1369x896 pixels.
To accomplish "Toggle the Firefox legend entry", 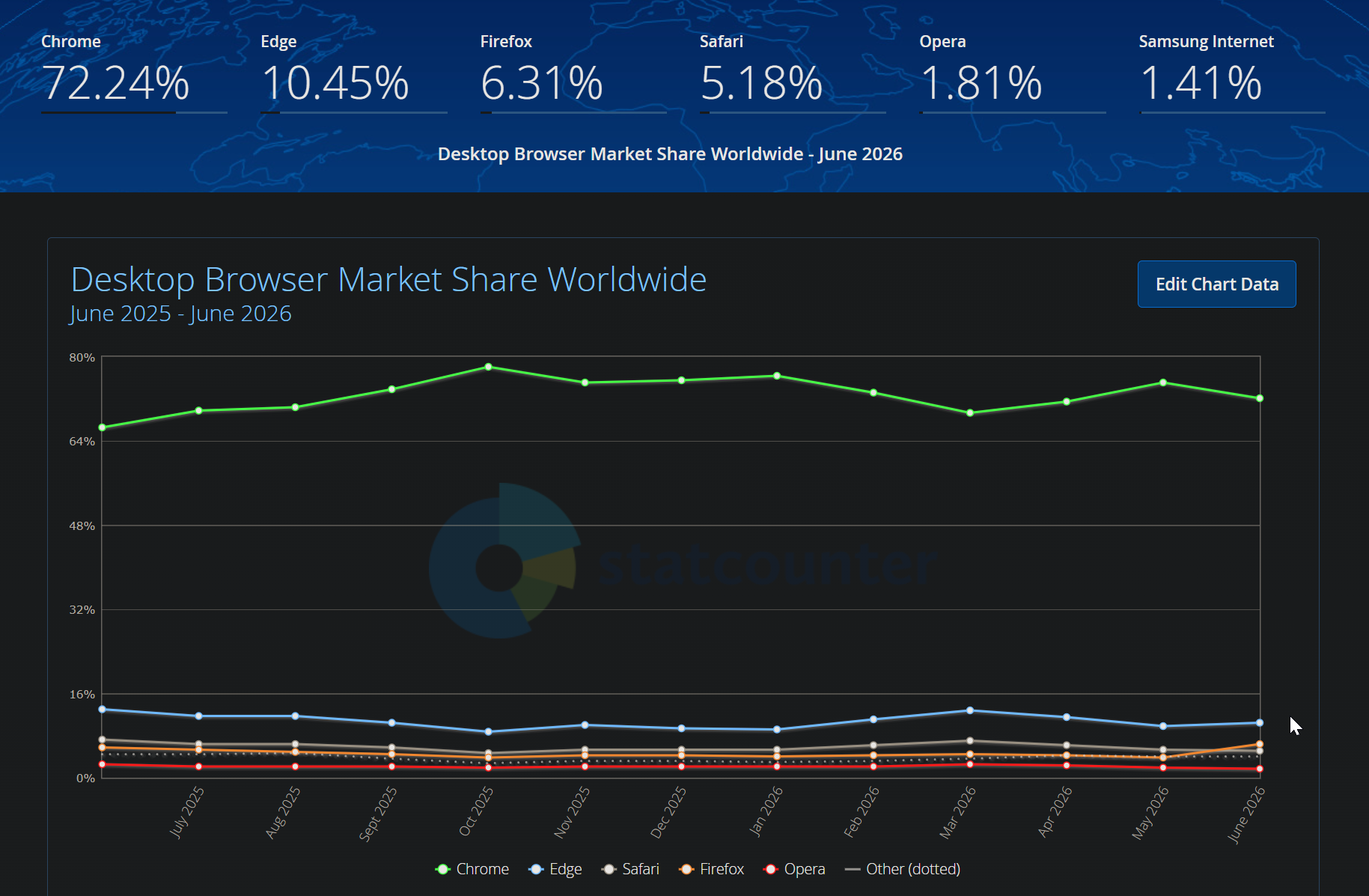I will click(711, 869).
